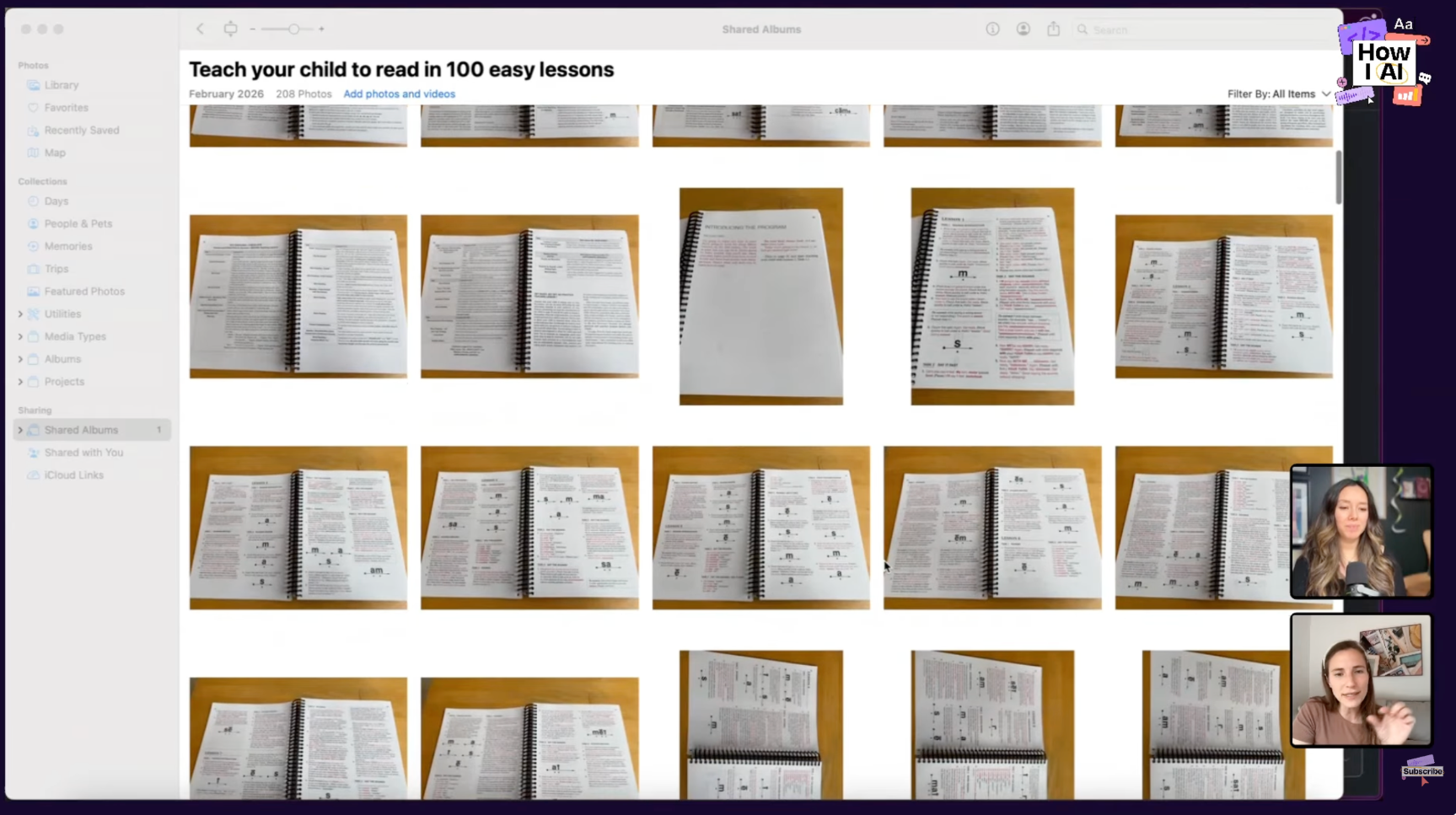The height and width of the screenshot is (815, 1456).
Task: Expand the Utilities section in sidebar
Action: point(20,314)
